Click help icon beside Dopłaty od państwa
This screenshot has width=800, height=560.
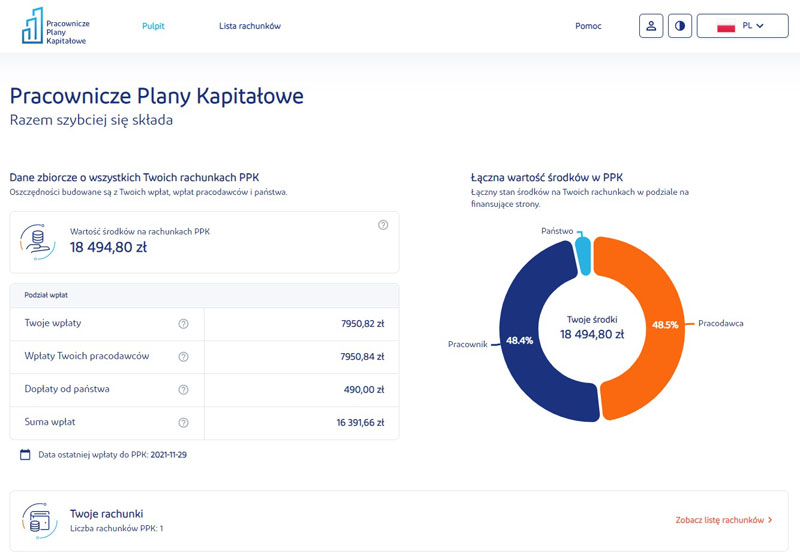[x=183, y=390]
